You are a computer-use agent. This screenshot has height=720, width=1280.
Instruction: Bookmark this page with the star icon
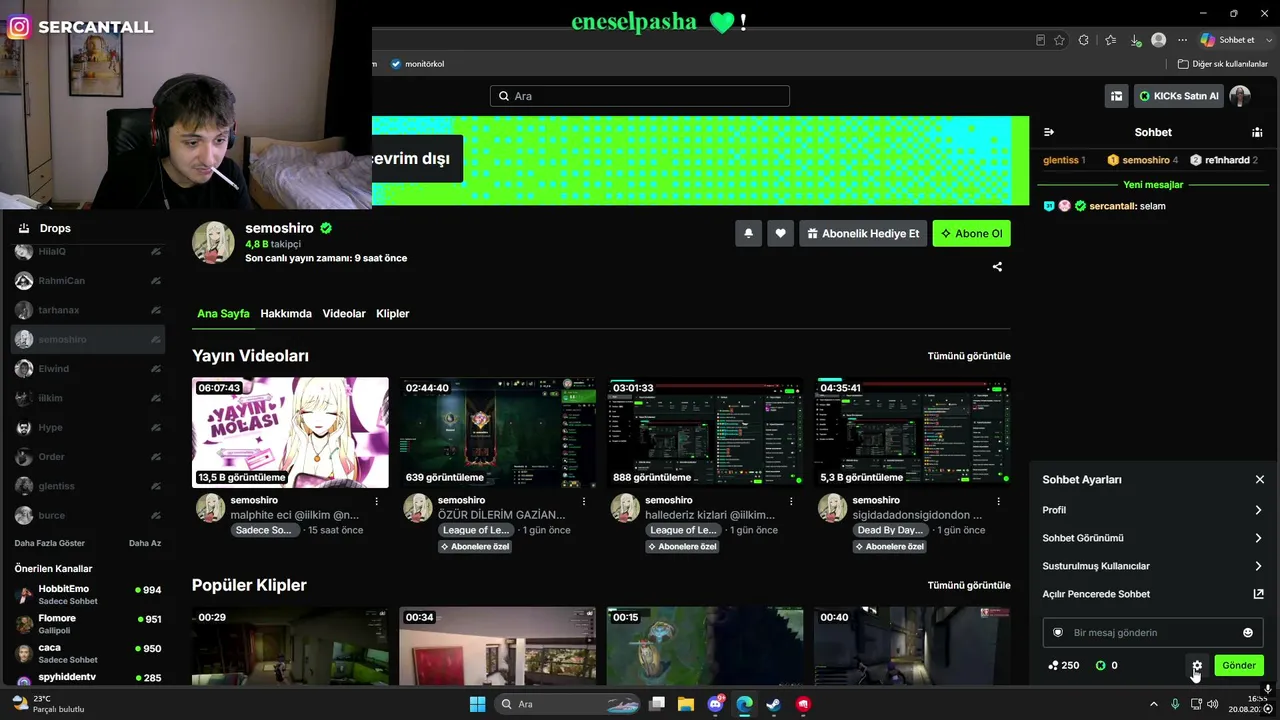point(1060,40)
